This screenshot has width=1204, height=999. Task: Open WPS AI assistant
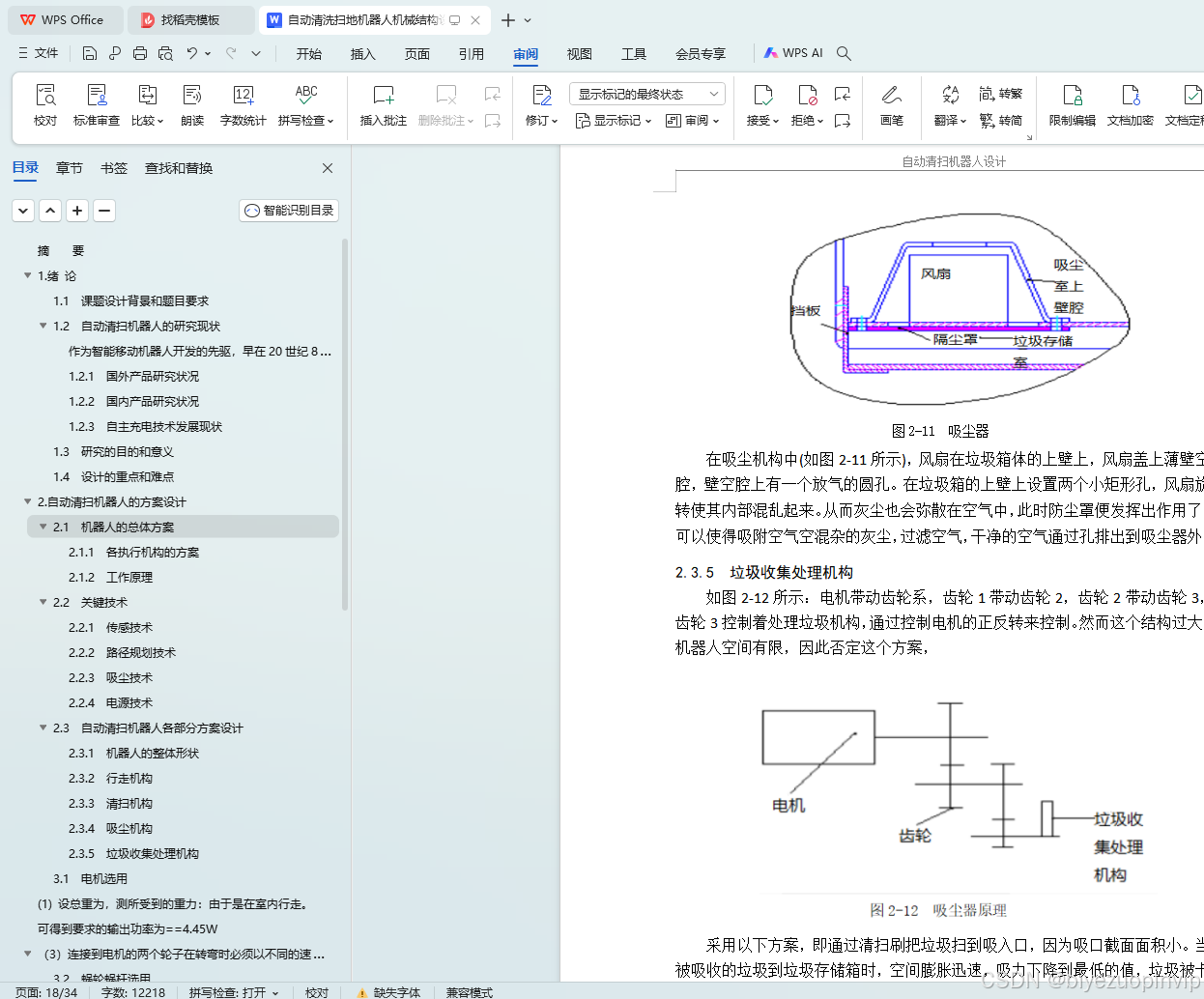tap(793, 53)
